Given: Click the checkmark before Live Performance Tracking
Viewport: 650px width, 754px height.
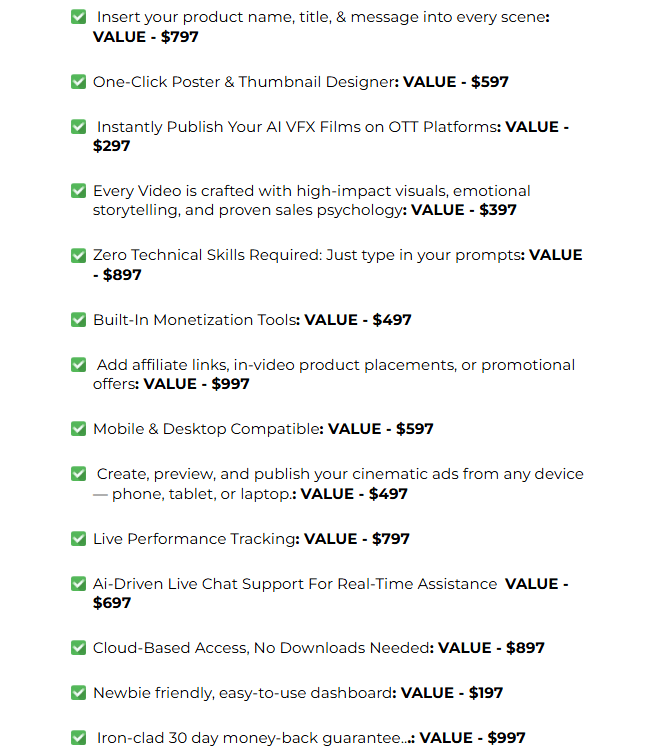Looking at the screenshot, I should (78, 539).
